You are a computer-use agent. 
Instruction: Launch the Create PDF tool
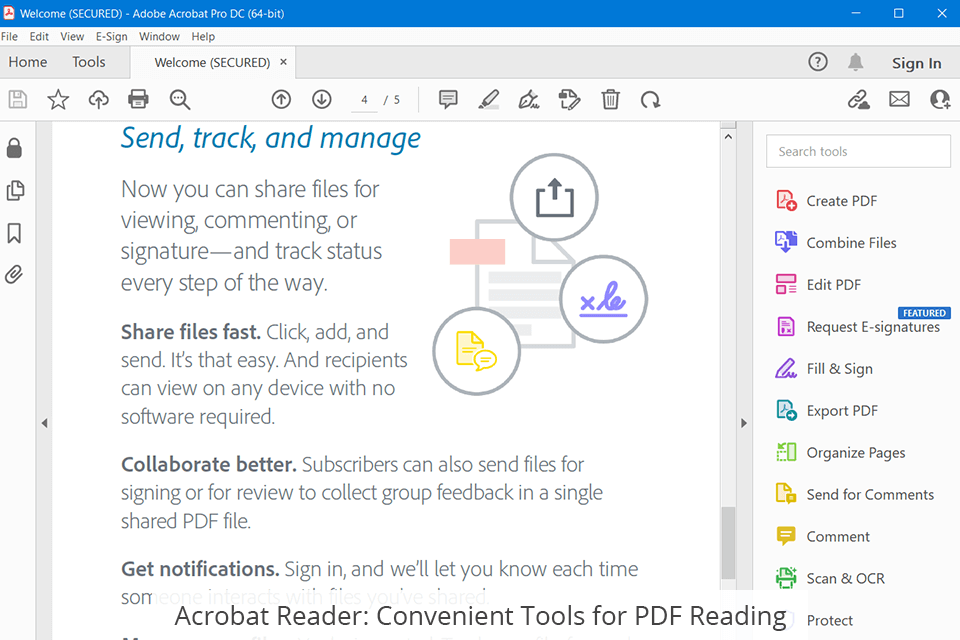click(x=827, y=201)
